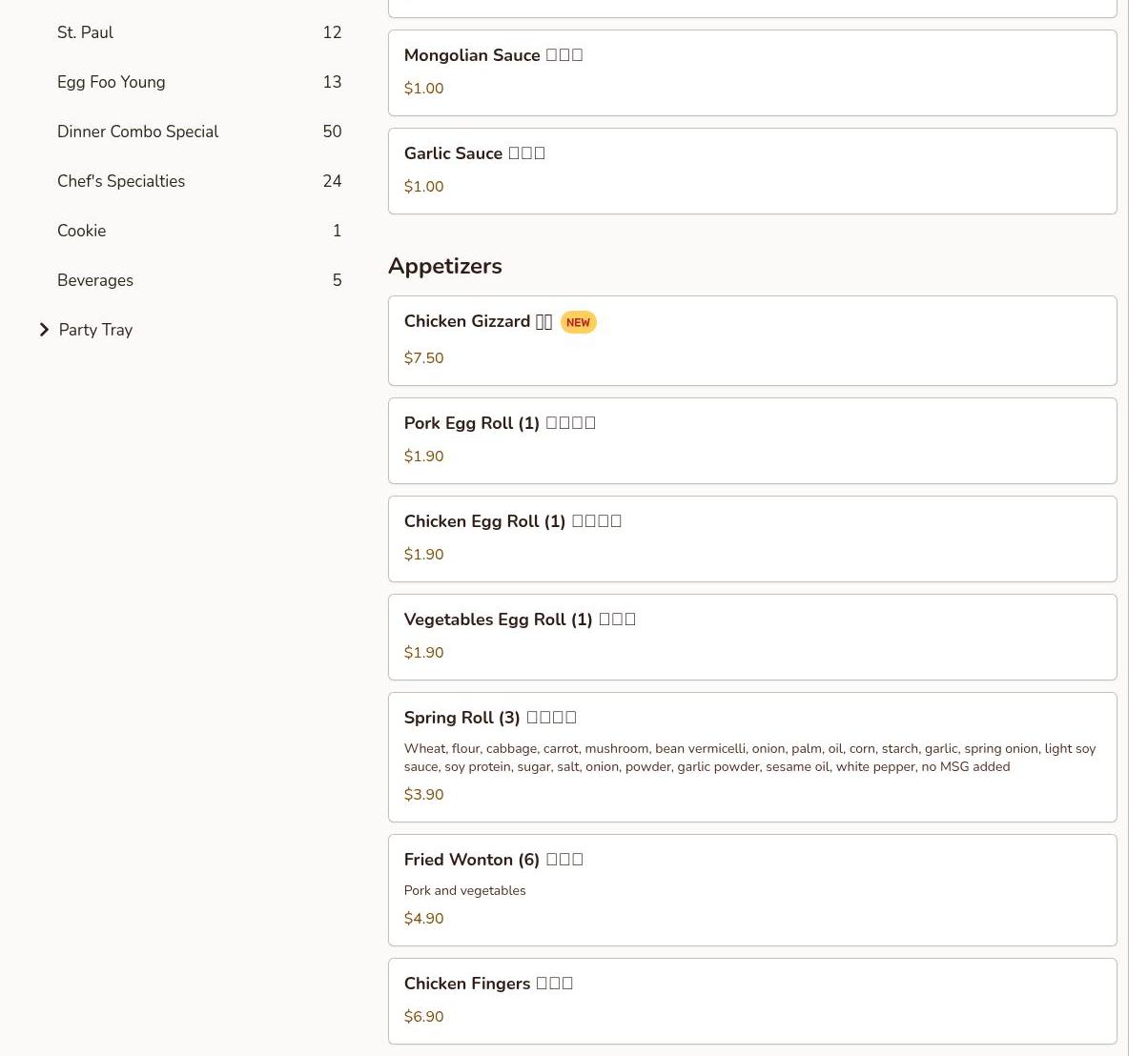The image size is (1148, 1056).
Task: Open Chef's Specialties category
Action: [121, 181]
